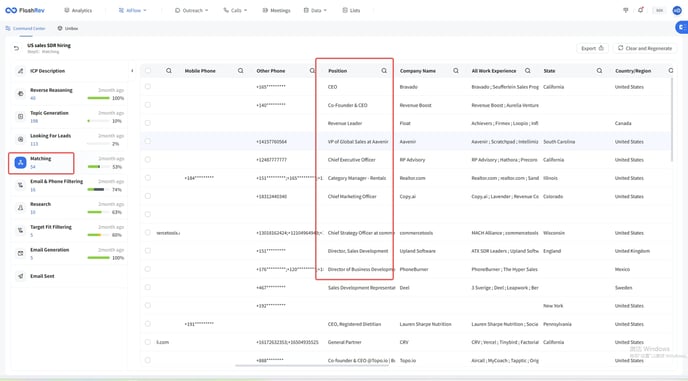Screen dimensions: 688x381
Task: Click the Export button
Action: [592, 48]
